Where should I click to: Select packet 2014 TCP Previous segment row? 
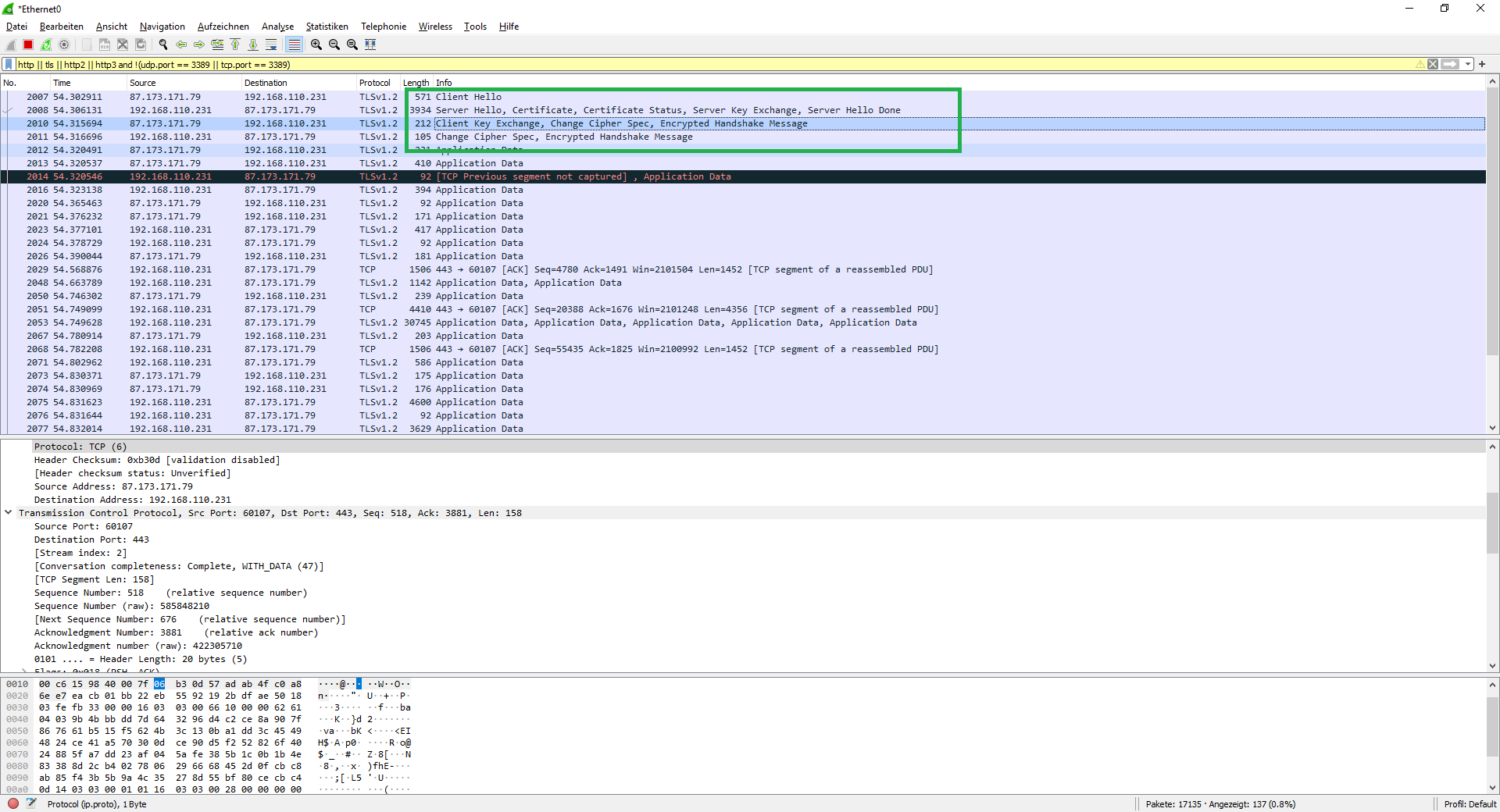point(469,176)
